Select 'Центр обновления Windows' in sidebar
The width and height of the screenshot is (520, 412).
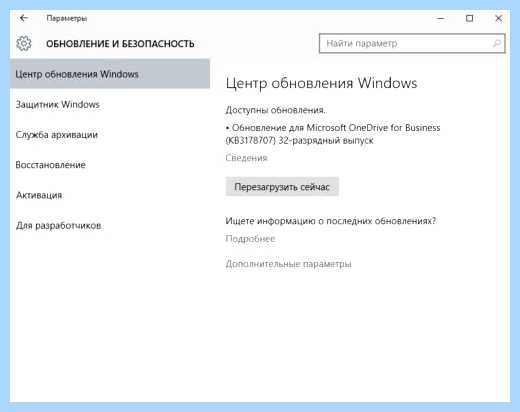(x=110, y=74)
